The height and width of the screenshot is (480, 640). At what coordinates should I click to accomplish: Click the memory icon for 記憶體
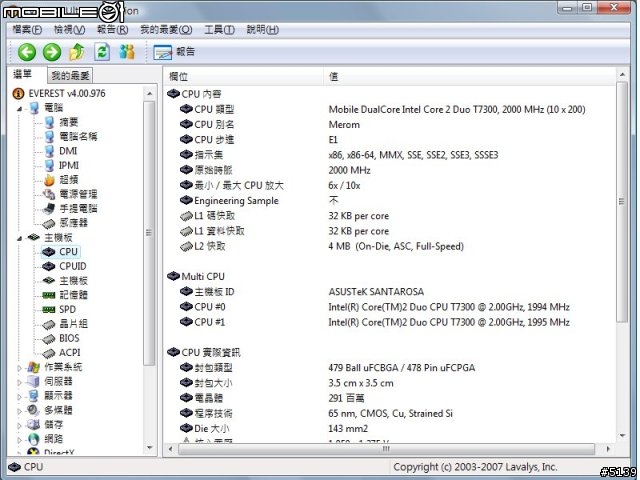coord(49,295)
